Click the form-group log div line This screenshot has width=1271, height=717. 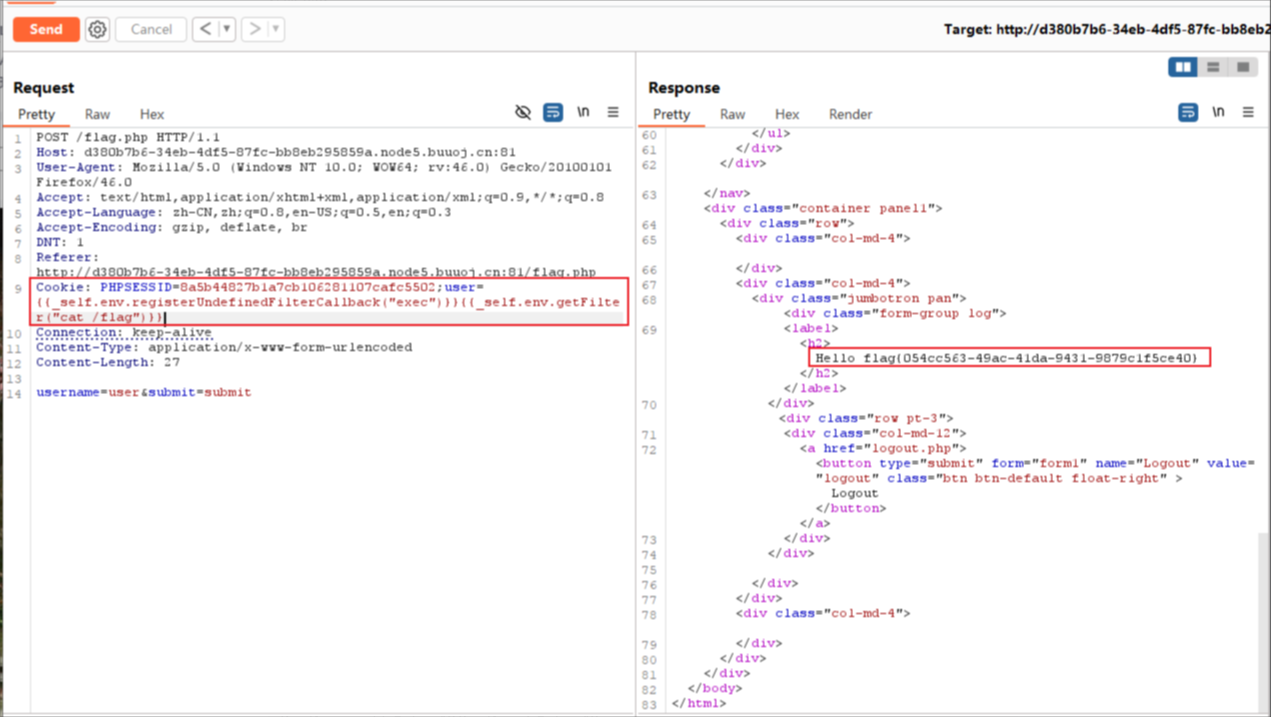click(887, 313)
